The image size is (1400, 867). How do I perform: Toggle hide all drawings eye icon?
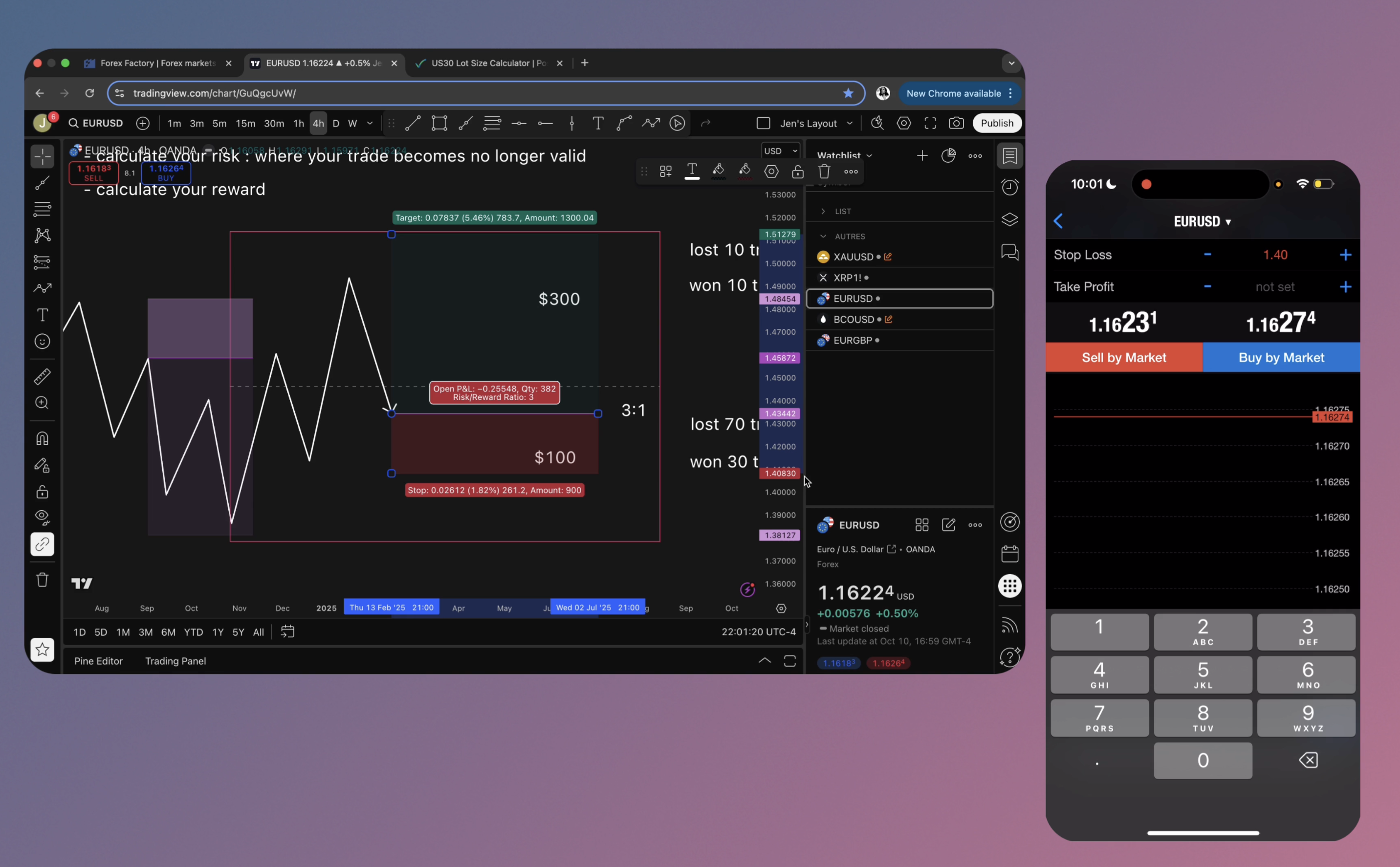coord(43,517)
